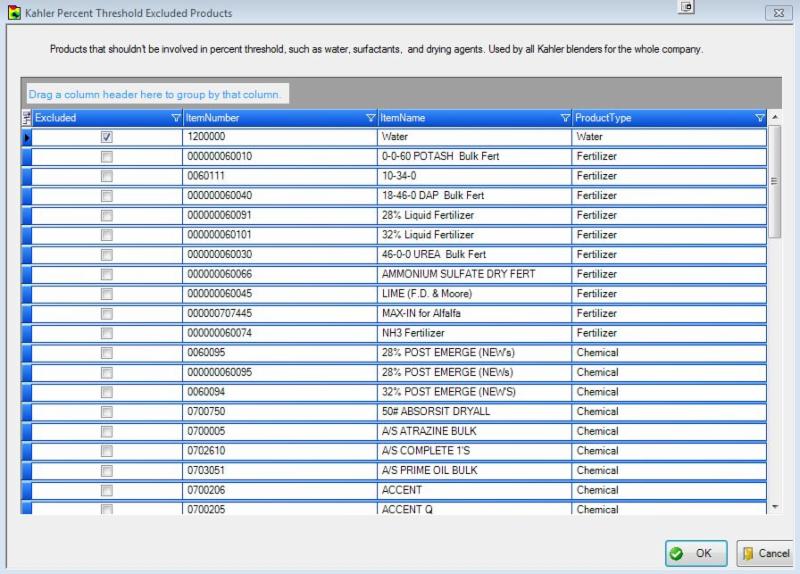Uncheck the Excluded checkbox for Water
800x574 pixels.
click(x=107, y=137)
